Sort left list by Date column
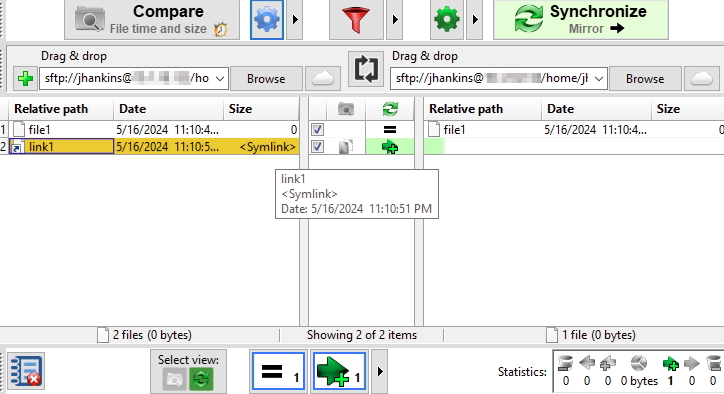 [169, 109]
